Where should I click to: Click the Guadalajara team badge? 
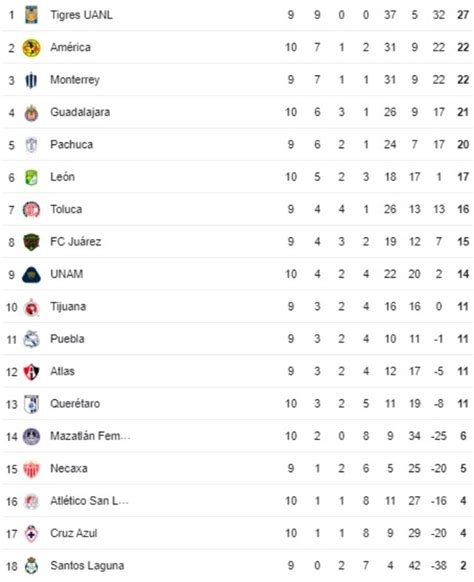(x=32, y=112)
